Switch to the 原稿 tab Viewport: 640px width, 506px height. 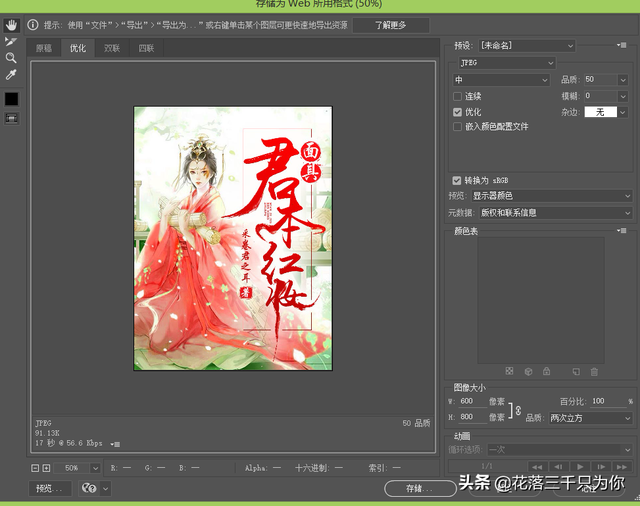coord(44,48)
